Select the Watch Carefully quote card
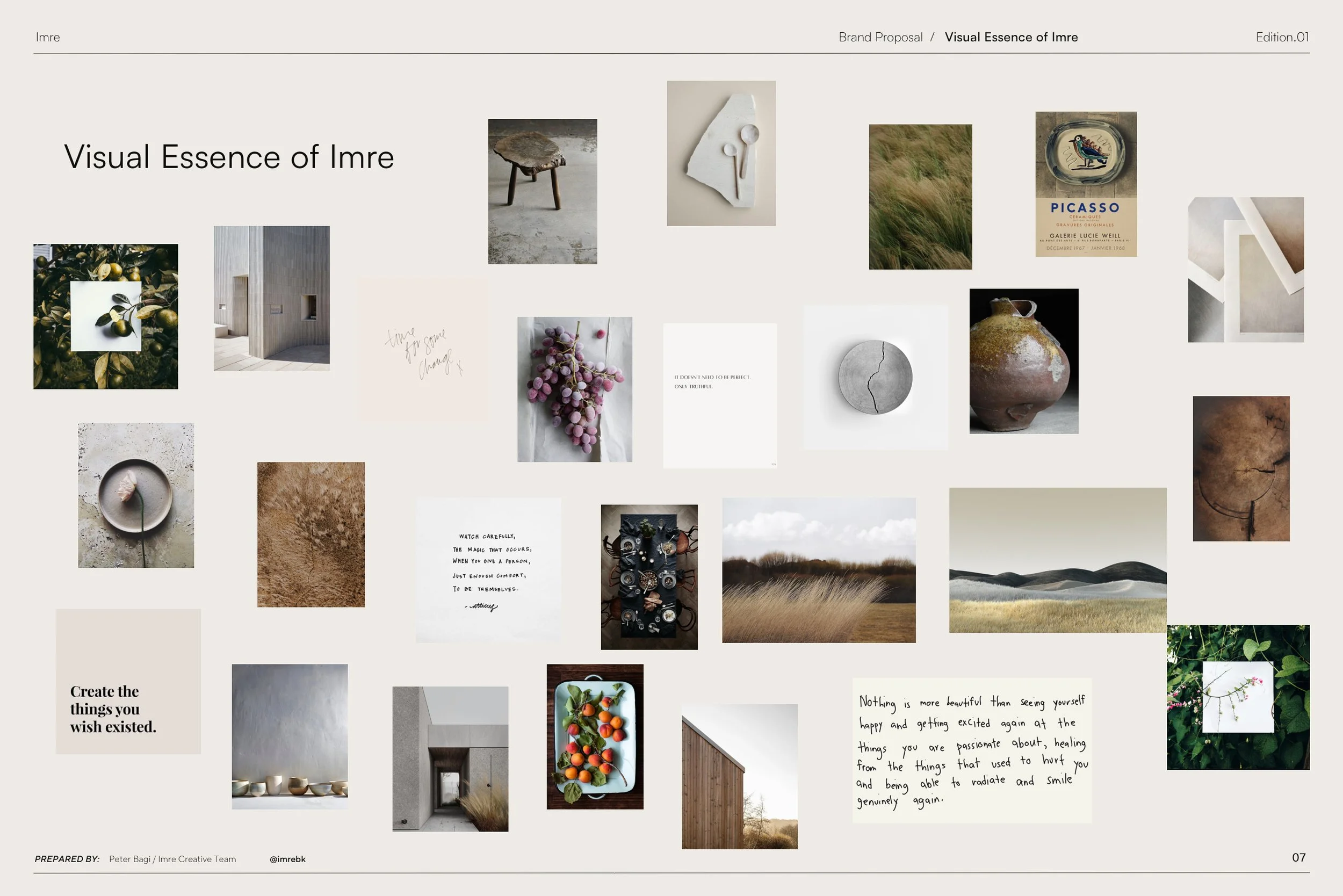 pos(489,570)
